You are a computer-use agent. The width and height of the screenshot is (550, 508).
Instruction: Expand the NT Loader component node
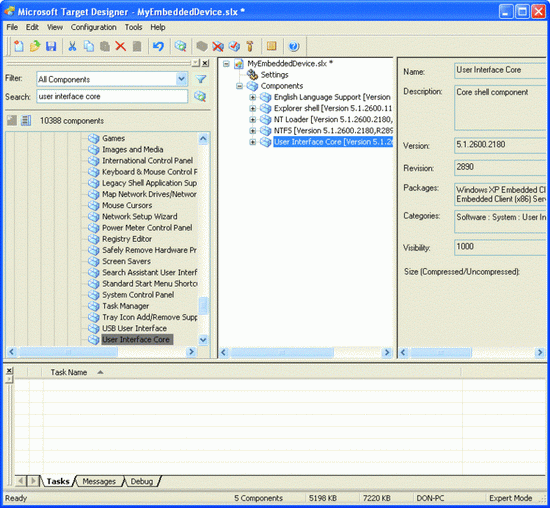[x=253, y=120]
